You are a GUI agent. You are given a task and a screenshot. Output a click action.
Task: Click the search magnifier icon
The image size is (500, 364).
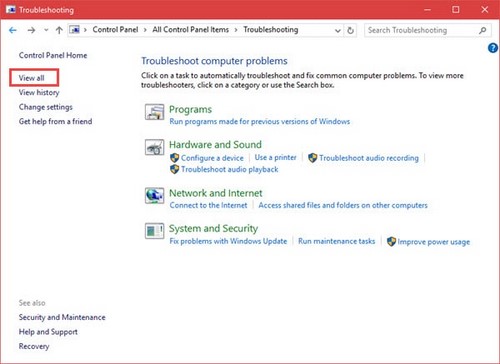(482, 31)
